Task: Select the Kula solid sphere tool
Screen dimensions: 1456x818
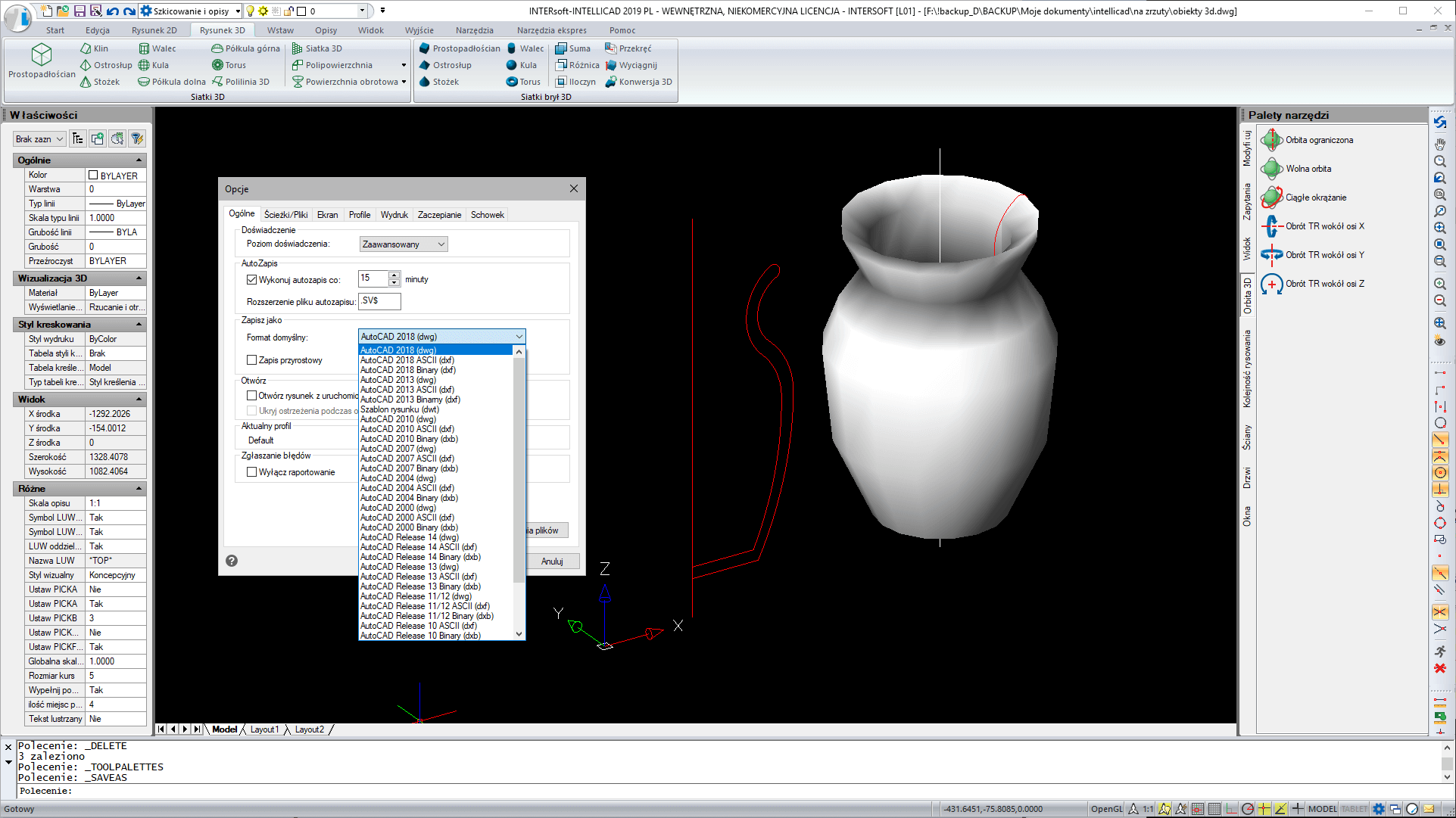Action: (x=522, y=65)
